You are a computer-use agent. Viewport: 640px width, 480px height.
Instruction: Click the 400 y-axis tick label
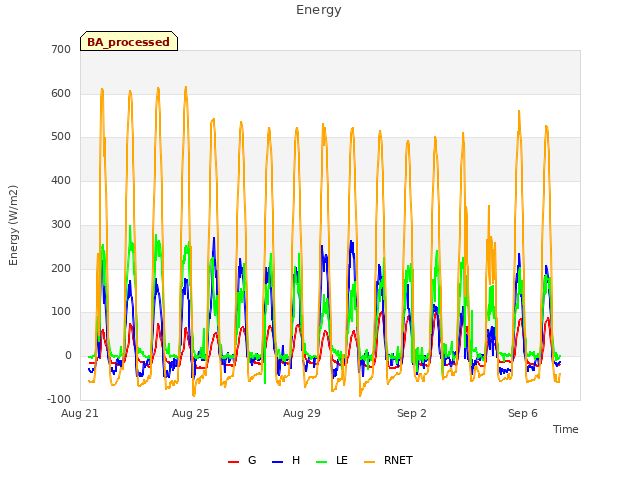tap(61, 180)
